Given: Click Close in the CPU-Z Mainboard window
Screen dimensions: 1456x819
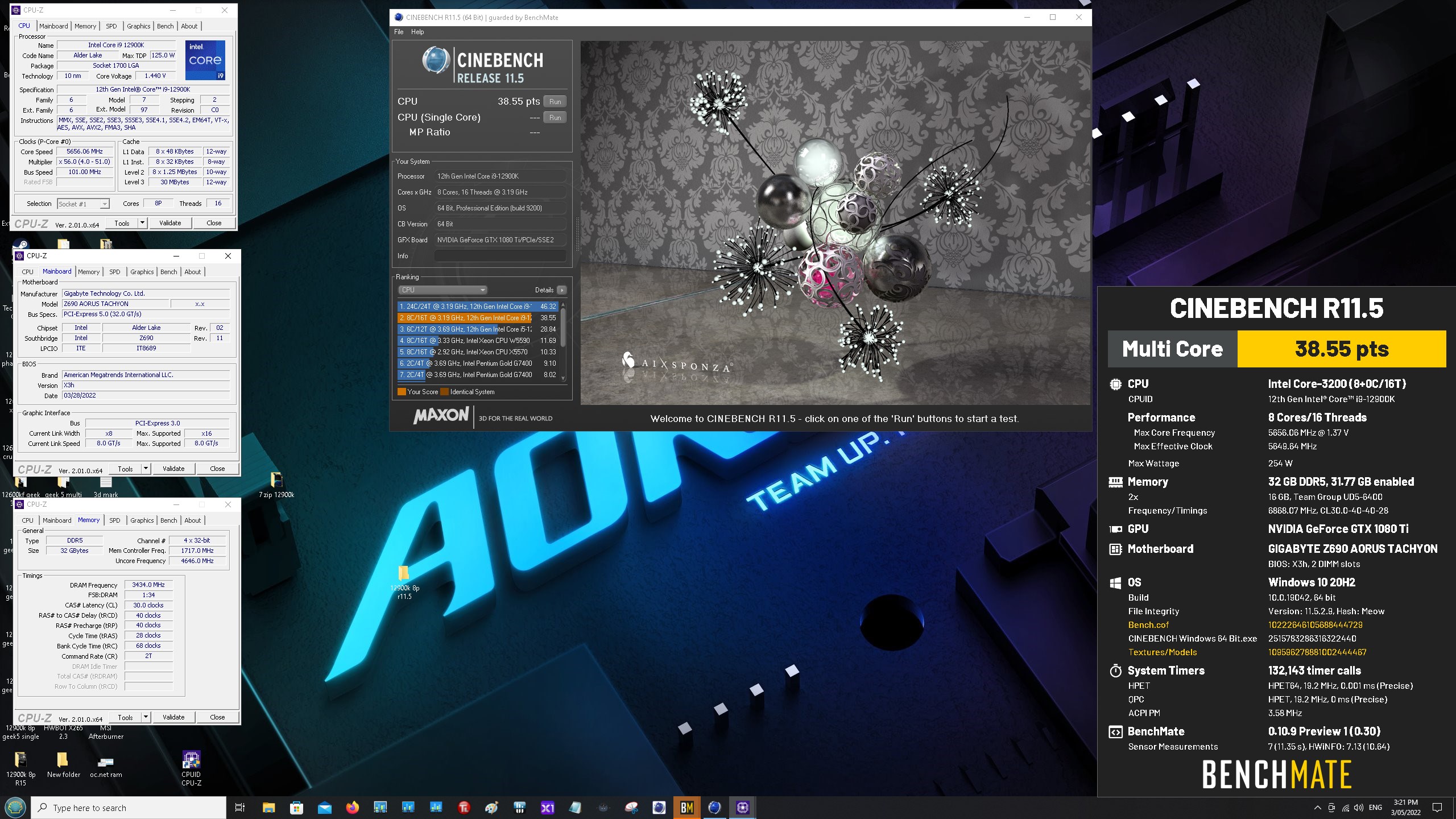Looking at the screenshot, I should (x=217, y=469).
